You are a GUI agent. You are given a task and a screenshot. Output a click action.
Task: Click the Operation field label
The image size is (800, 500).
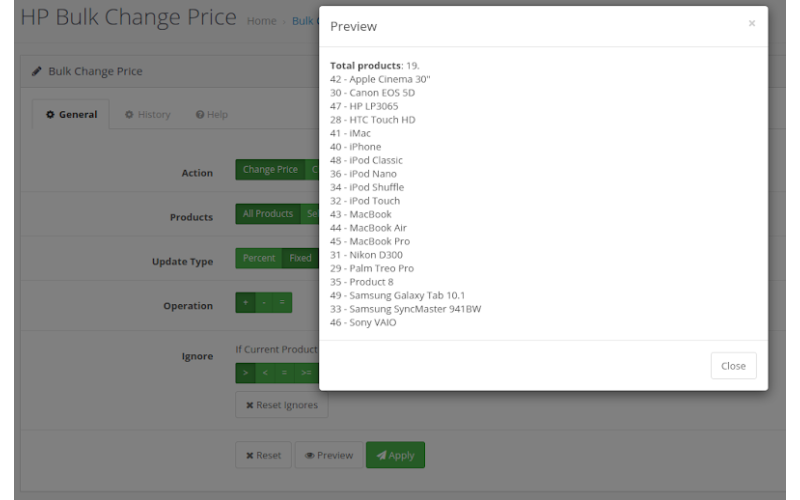pyautogui.click(x=188, y=306)
